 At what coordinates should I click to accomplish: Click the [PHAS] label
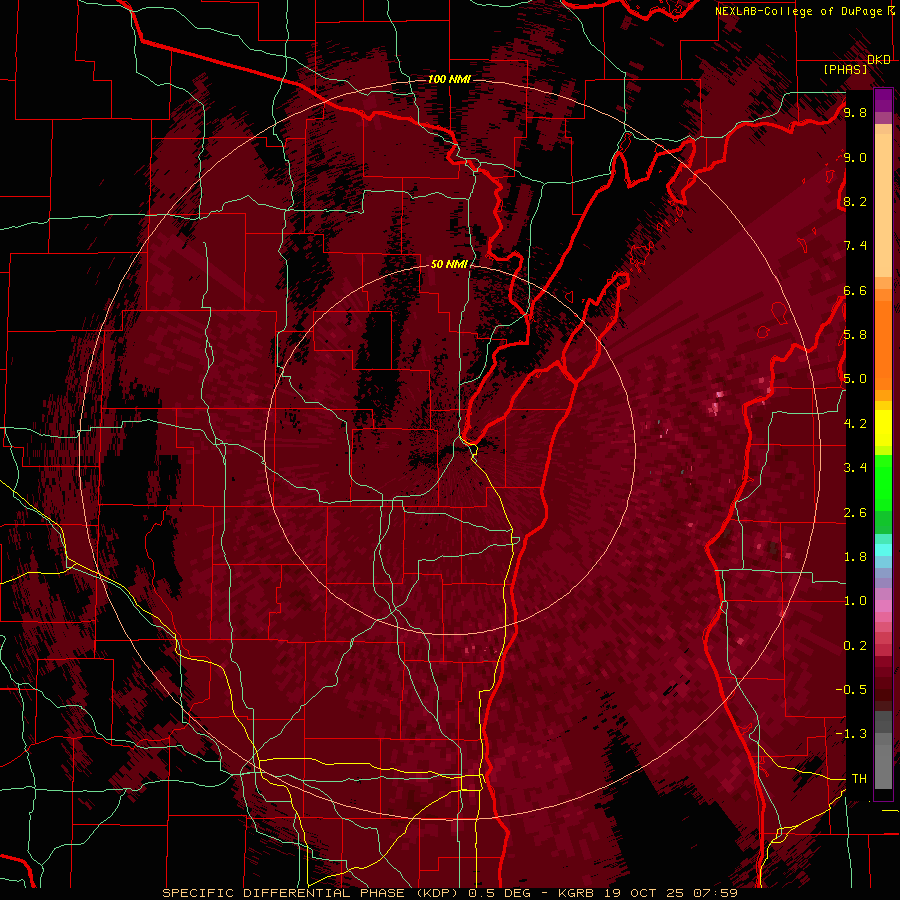pos(845,69)
